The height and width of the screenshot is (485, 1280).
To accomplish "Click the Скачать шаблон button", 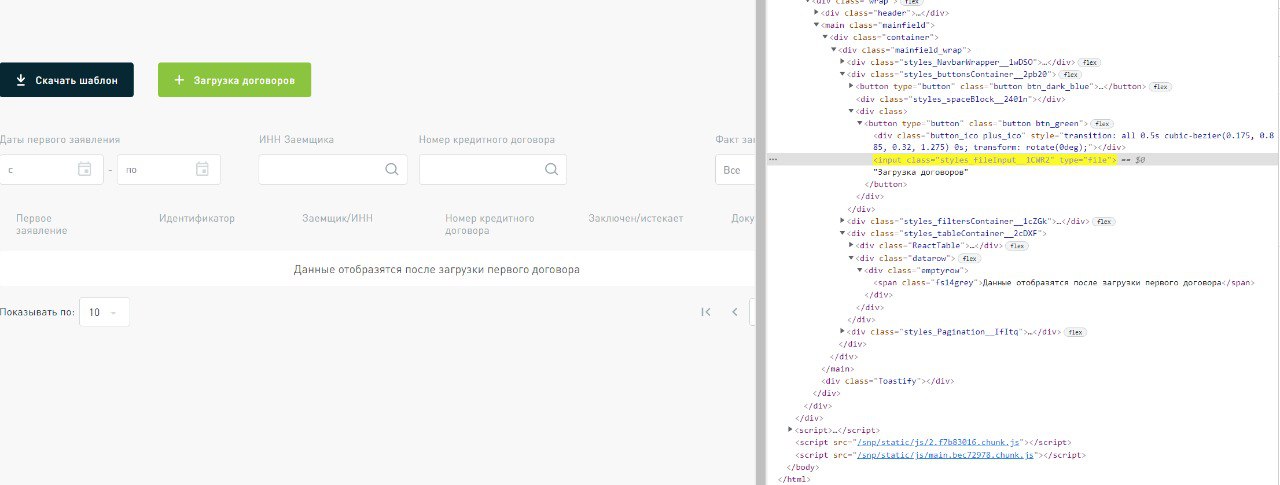I will [x=66, y=80].
